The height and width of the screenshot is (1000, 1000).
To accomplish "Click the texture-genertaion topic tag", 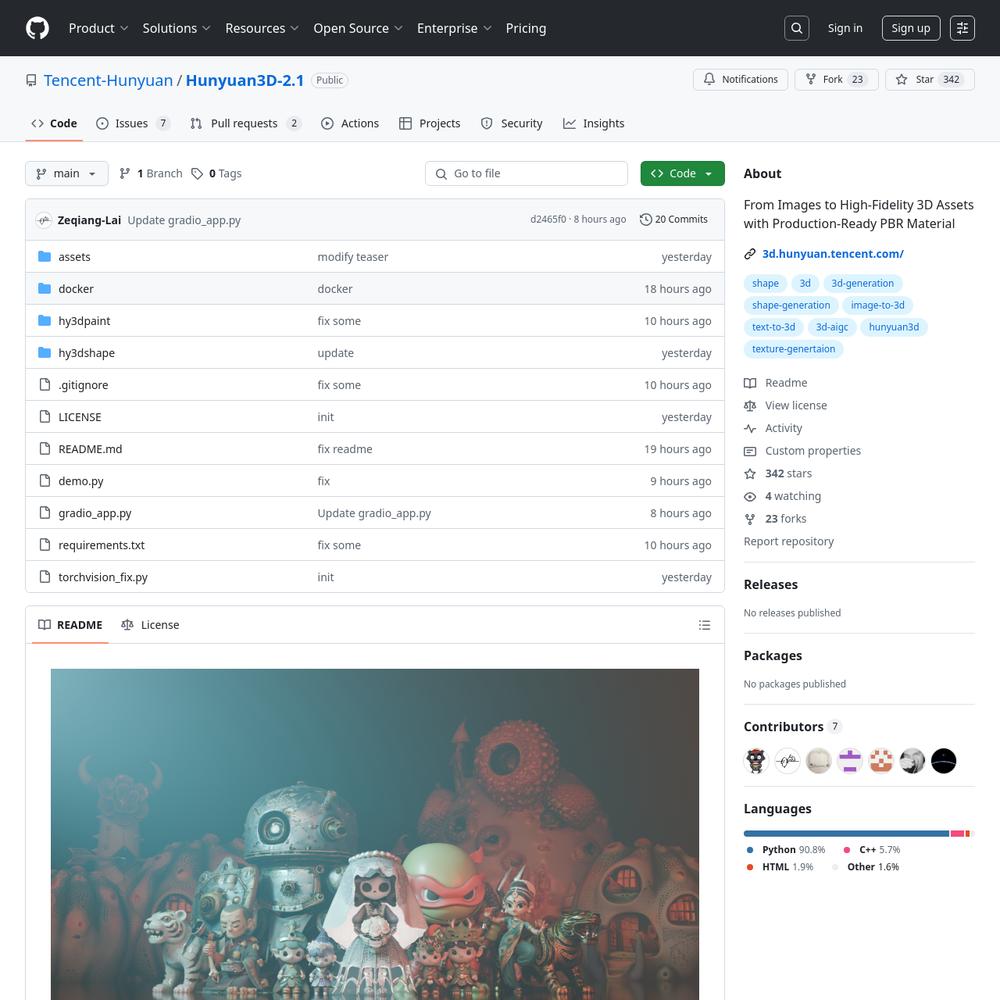I will tap(793, 349).
